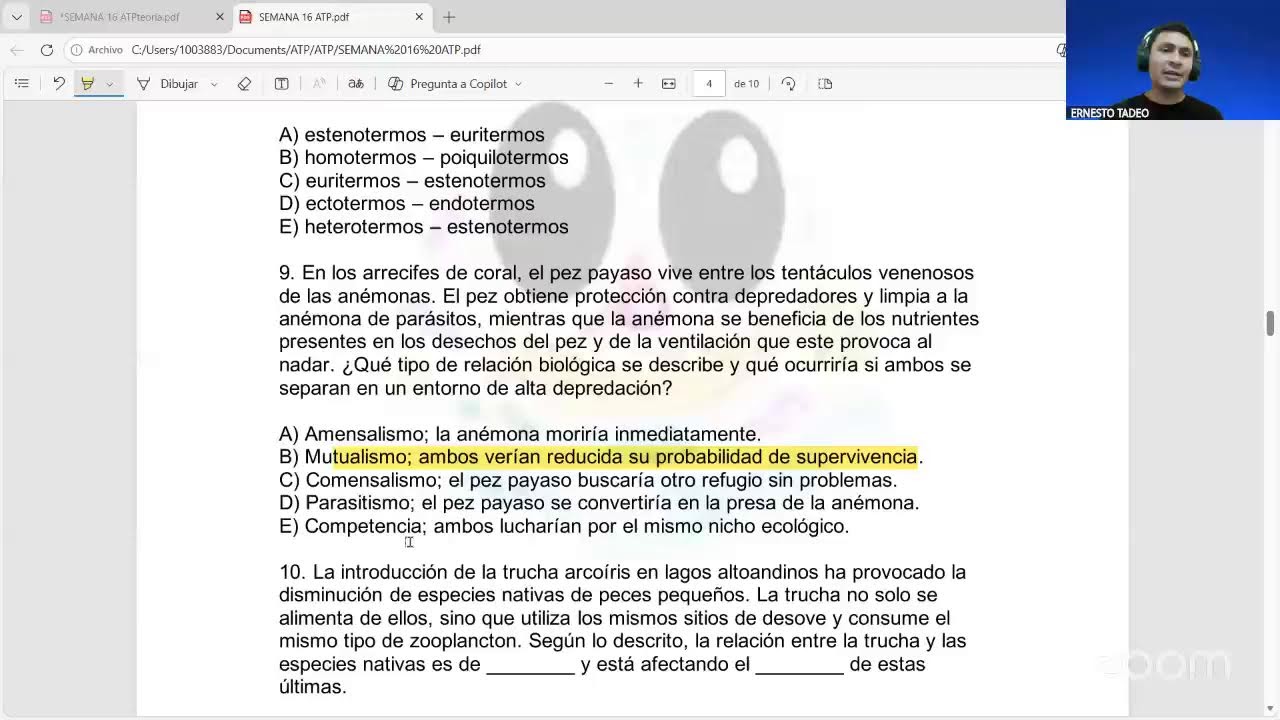The height and width of the screenshot is (720, 1280).
Task: Select the yellow highlighter tool
Action: click(x=88, y=84)
